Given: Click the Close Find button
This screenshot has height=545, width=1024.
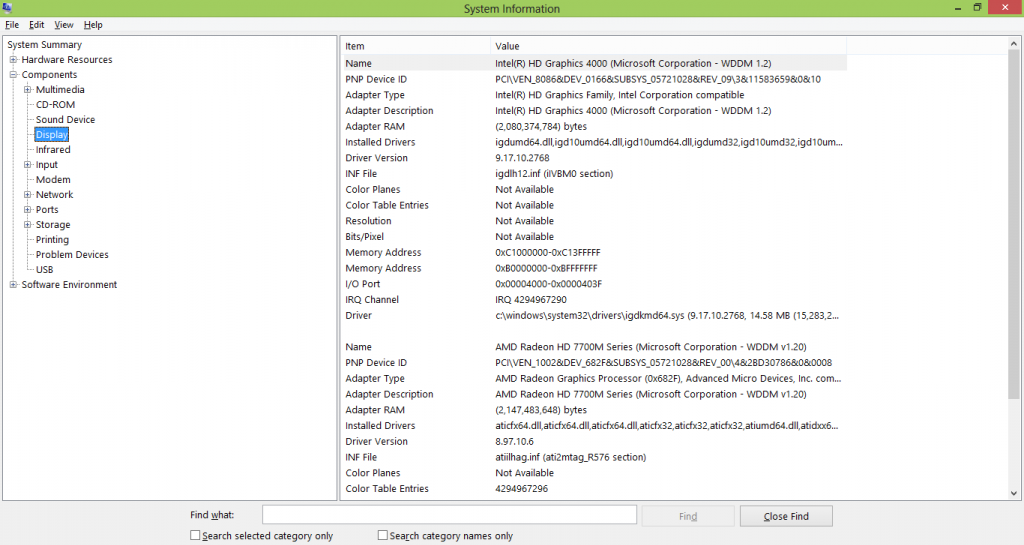Looking at the screenshot, I should coord(786,516).
